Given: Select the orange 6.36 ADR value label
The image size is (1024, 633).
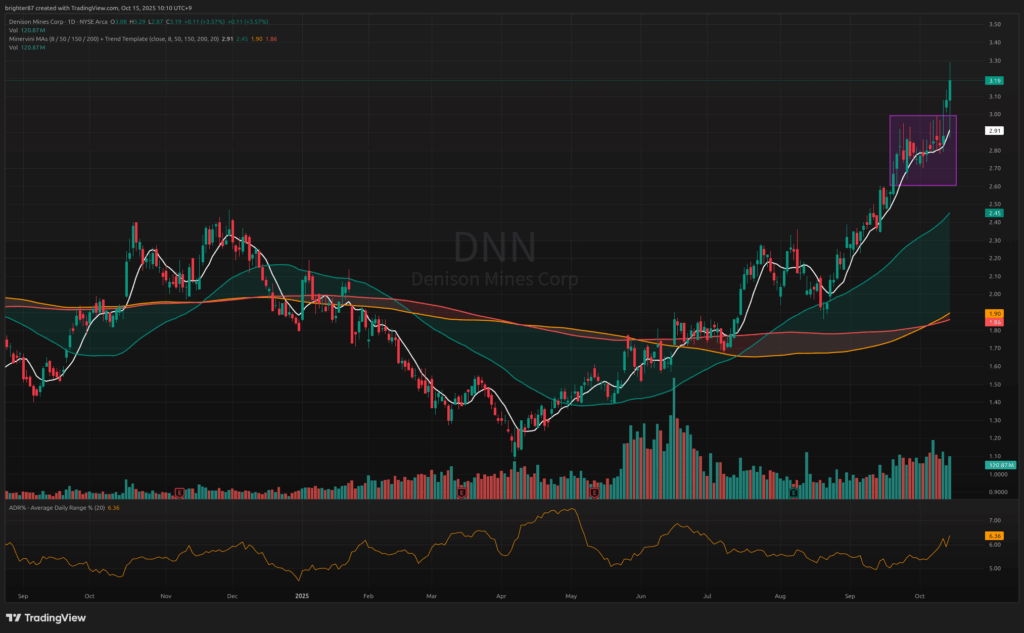Looking at the screenshot, I should pos(994,535).
